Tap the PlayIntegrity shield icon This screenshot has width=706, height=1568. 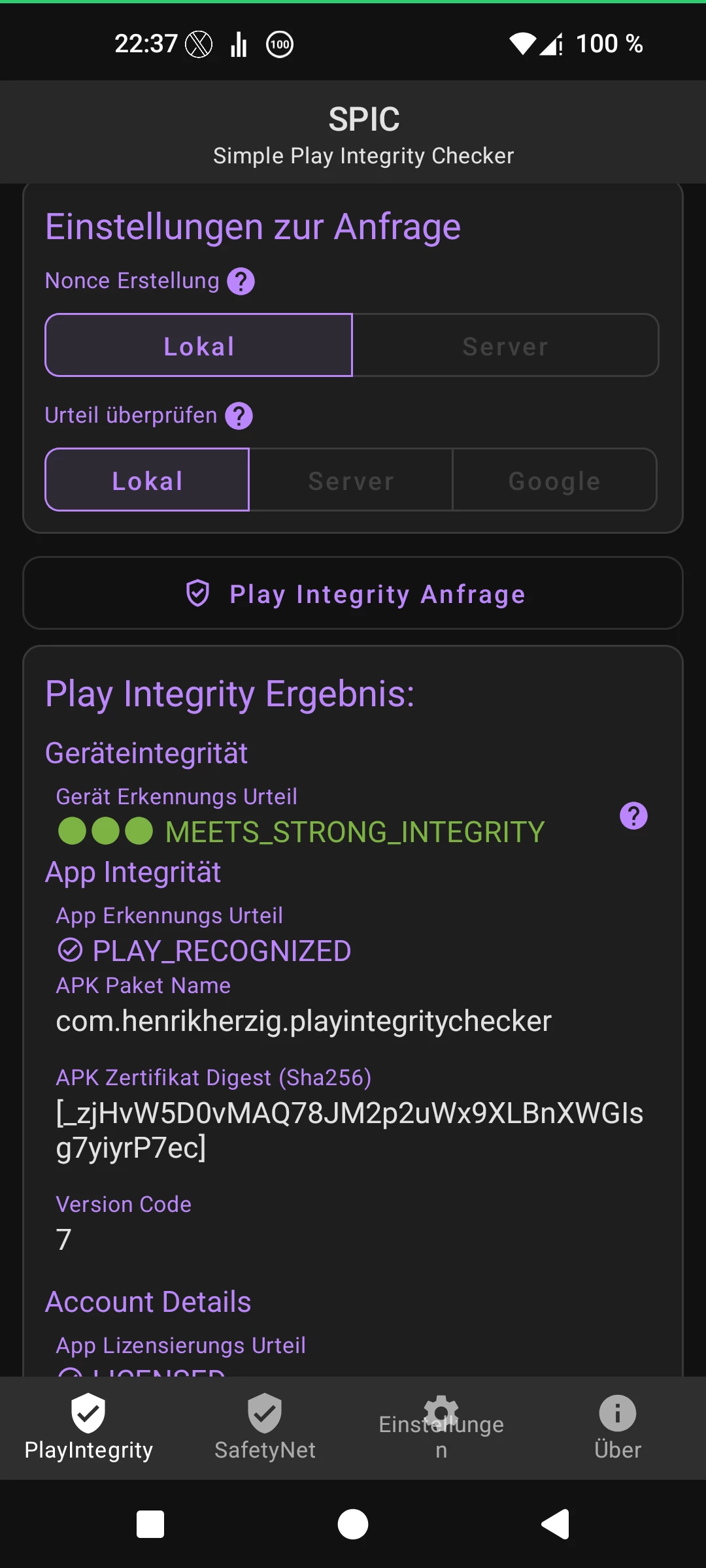(88, 1413)
